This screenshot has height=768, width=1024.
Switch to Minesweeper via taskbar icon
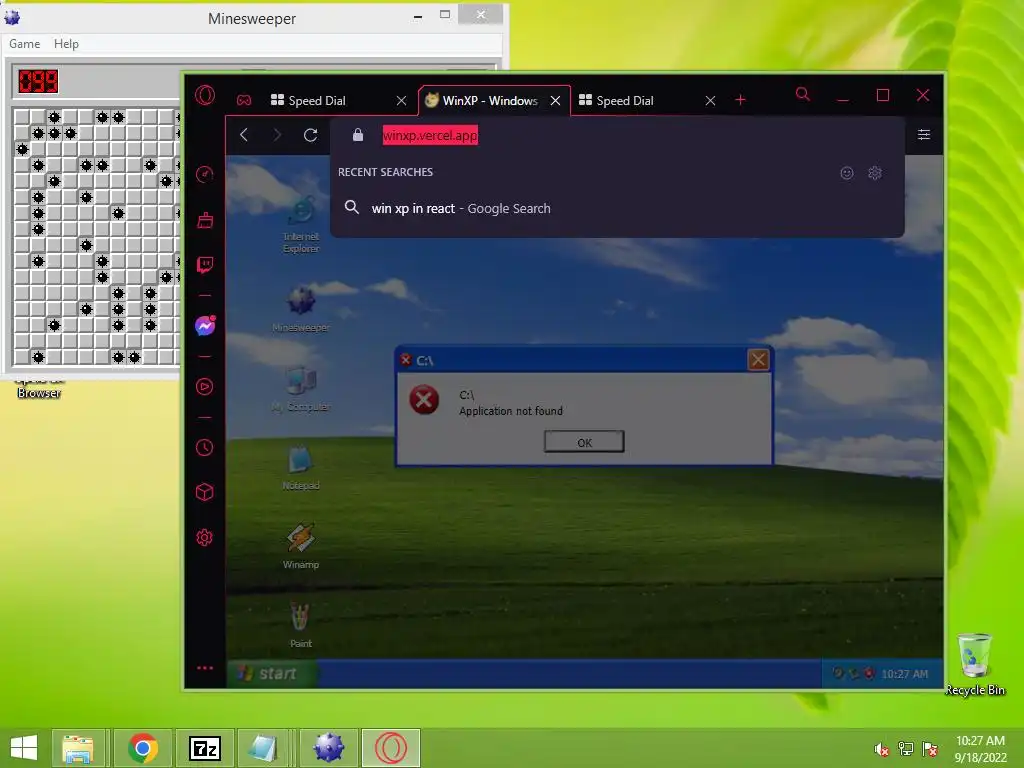[328, 748]
